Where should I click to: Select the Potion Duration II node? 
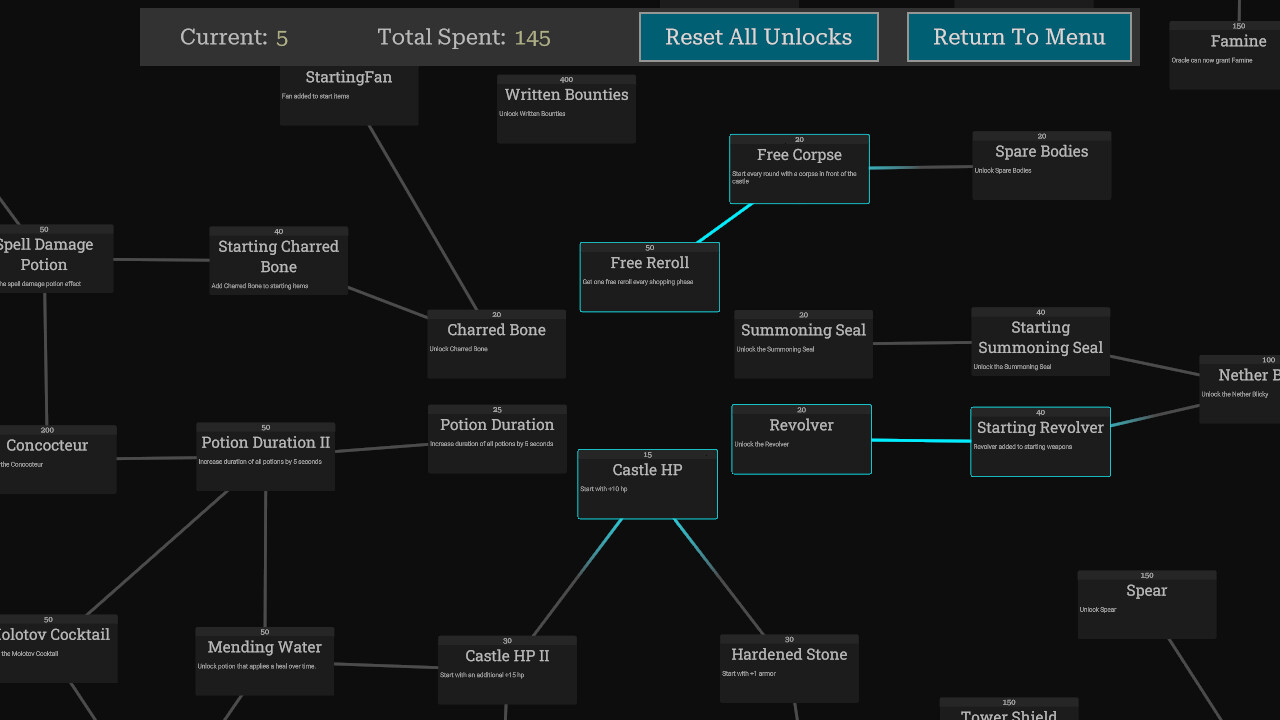tap(265, 456)
